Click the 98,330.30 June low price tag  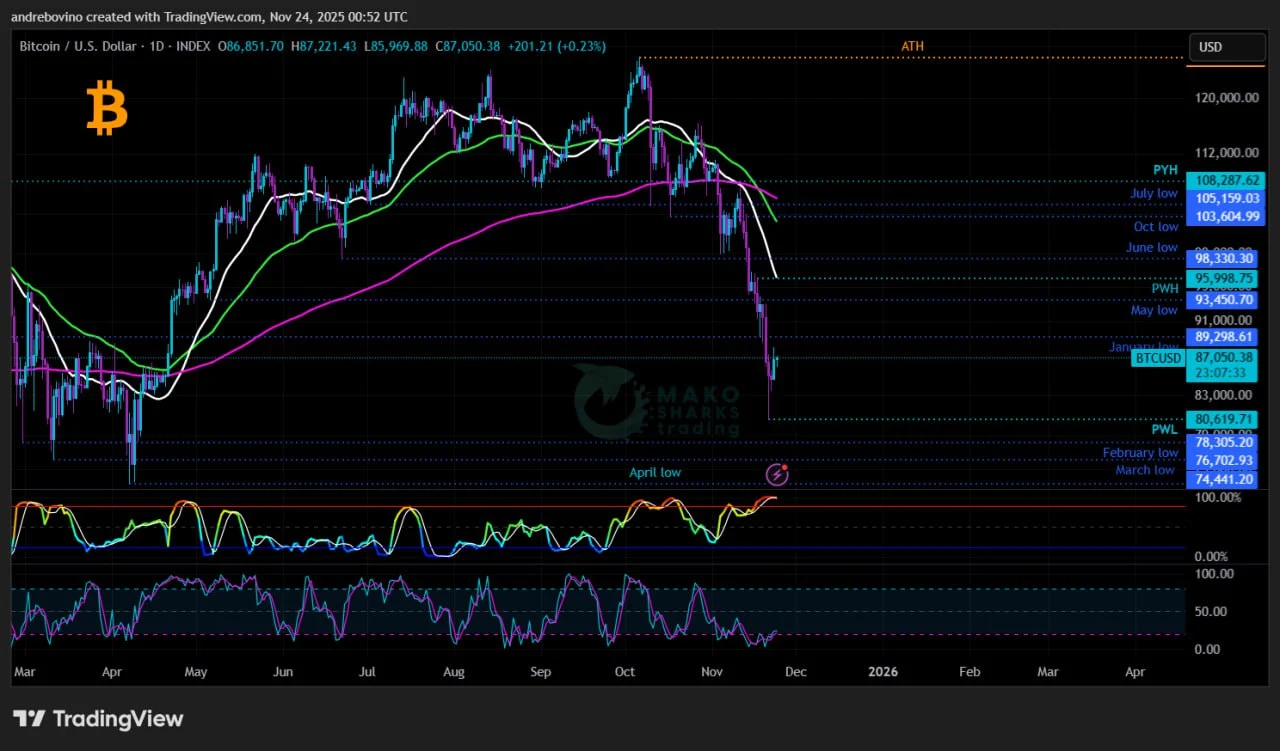1225,258
